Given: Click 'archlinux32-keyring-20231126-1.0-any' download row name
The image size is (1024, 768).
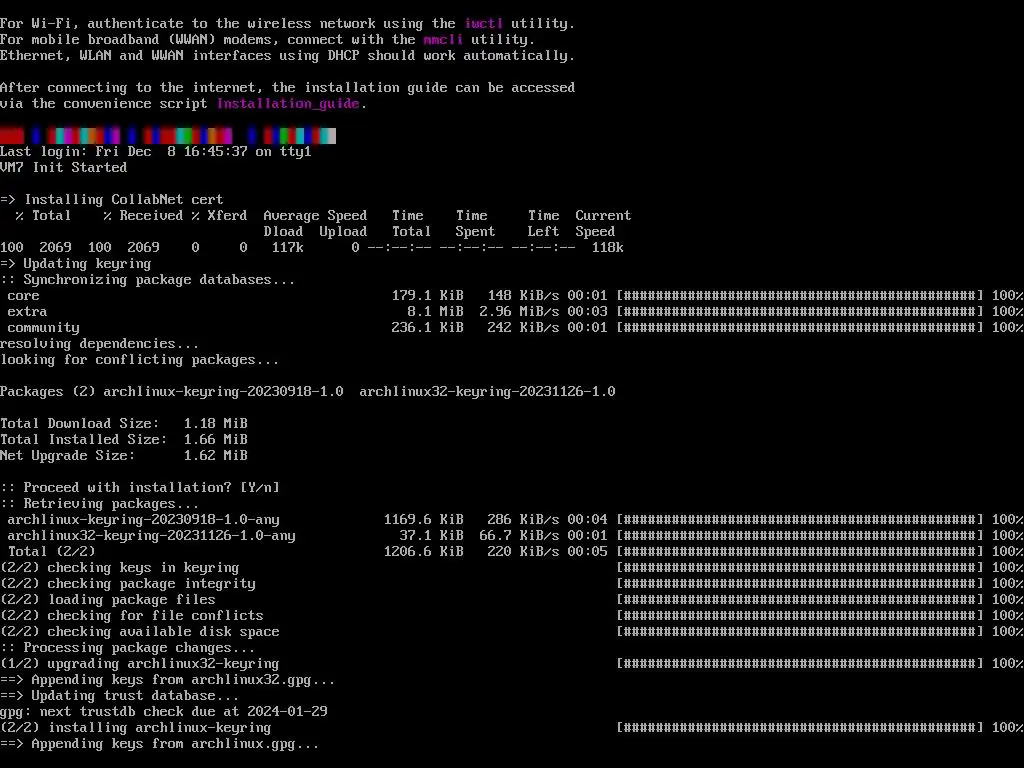Looking at the screenshot, I should (x=152, y=536).
